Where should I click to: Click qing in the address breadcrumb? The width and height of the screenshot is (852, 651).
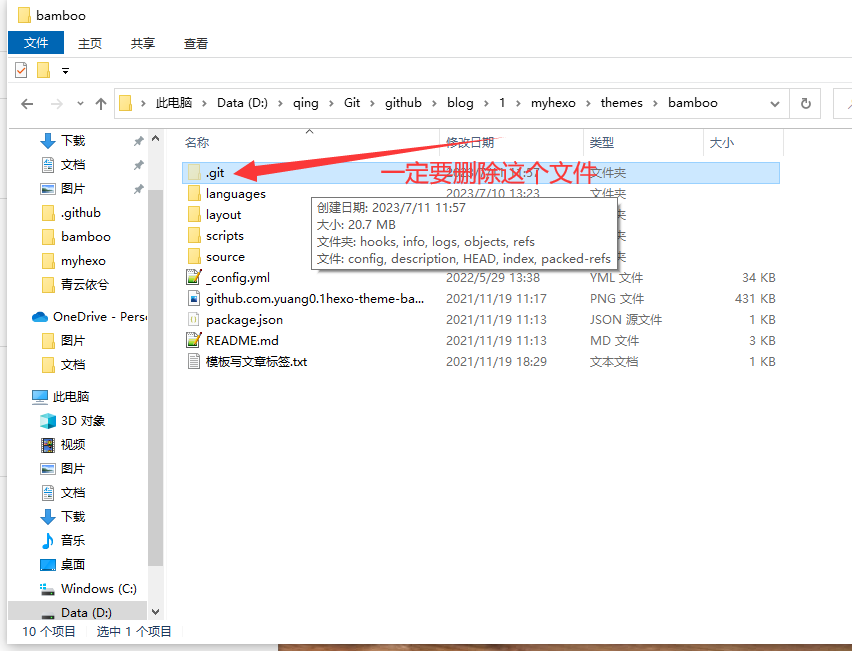(x=306, y=103)
